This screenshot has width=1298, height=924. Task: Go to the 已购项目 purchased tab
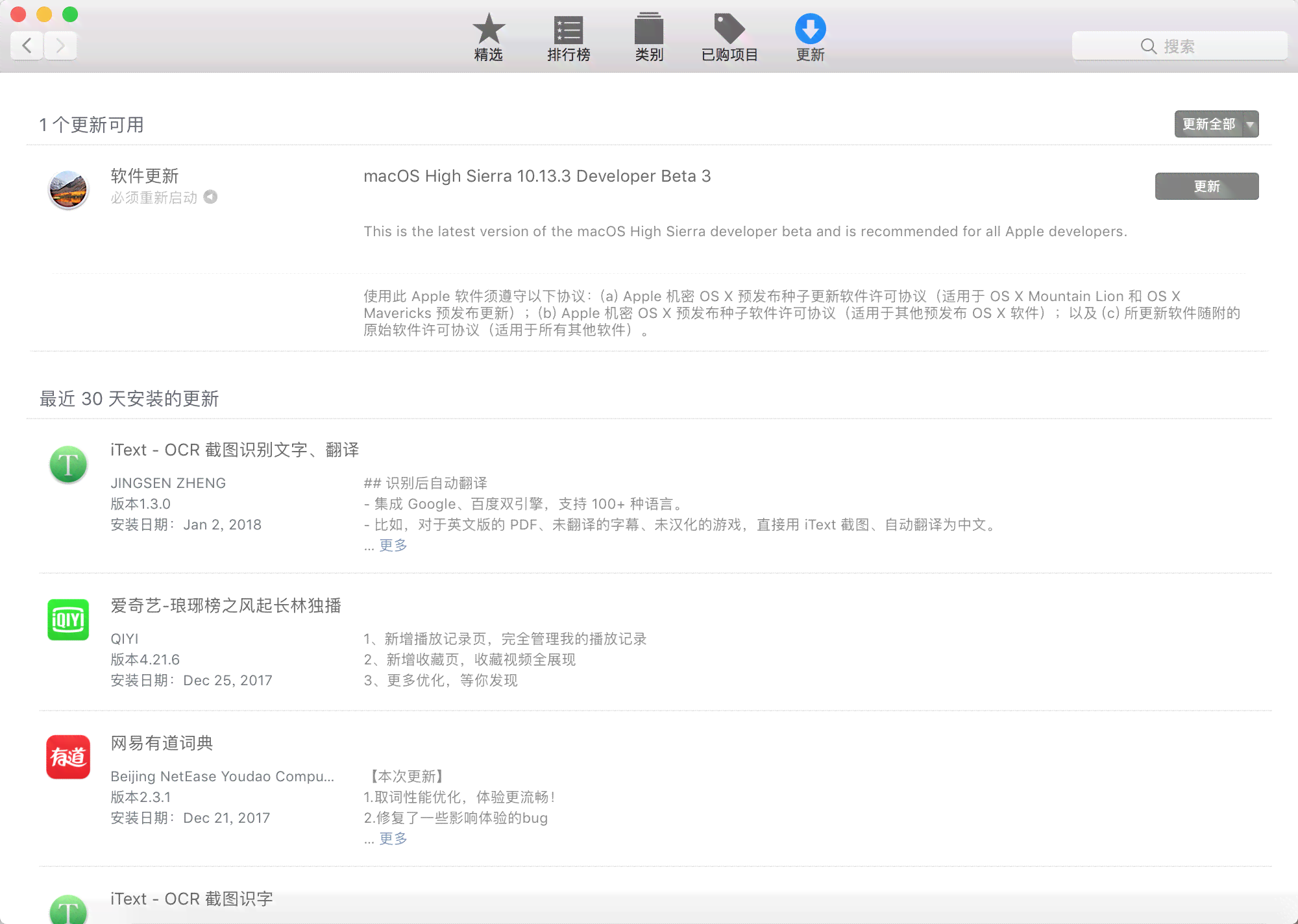729,38
